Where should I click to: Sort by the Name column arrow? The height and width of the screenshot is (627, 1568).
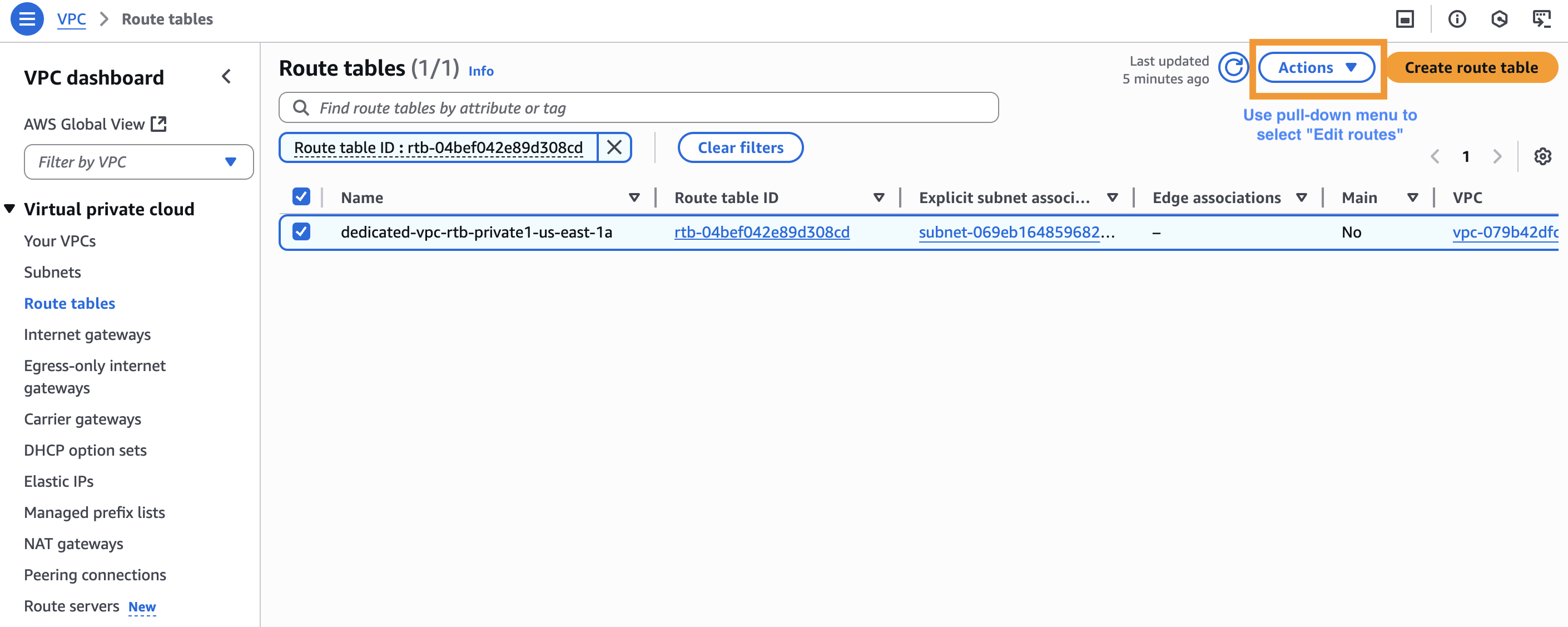tap(634, 198)
